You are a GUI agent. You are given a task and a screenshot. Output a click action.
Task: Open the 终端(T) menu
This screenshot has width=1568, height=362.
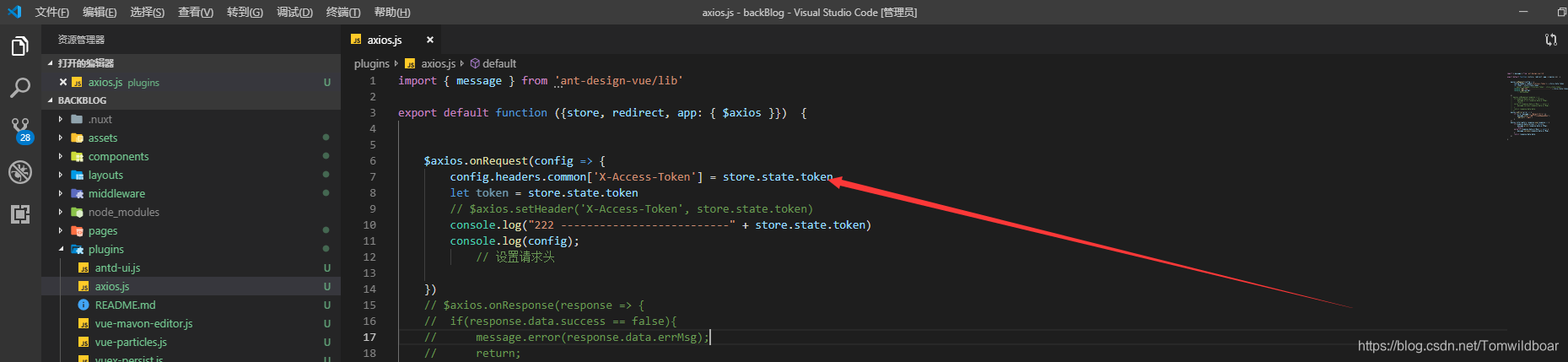pos(343,12)
